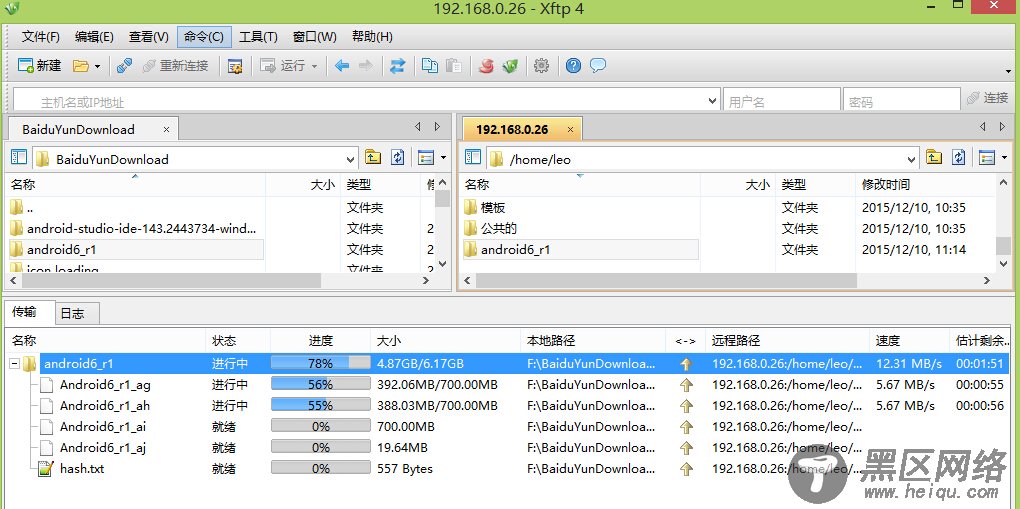Open the 命令(C) menu

pos(204,36)
